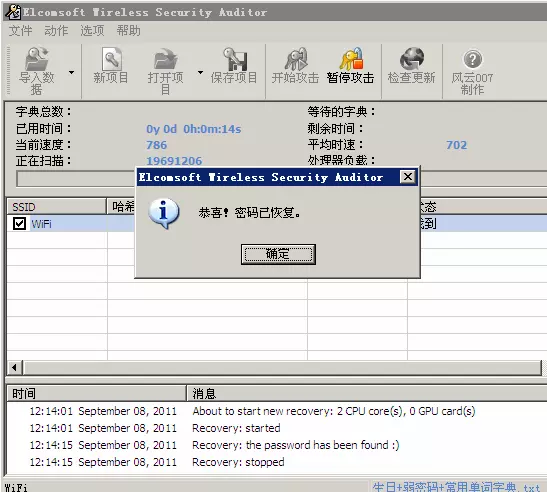Select the WiFi row SSID text
This screenshot has height=492, width=547.
41,224
